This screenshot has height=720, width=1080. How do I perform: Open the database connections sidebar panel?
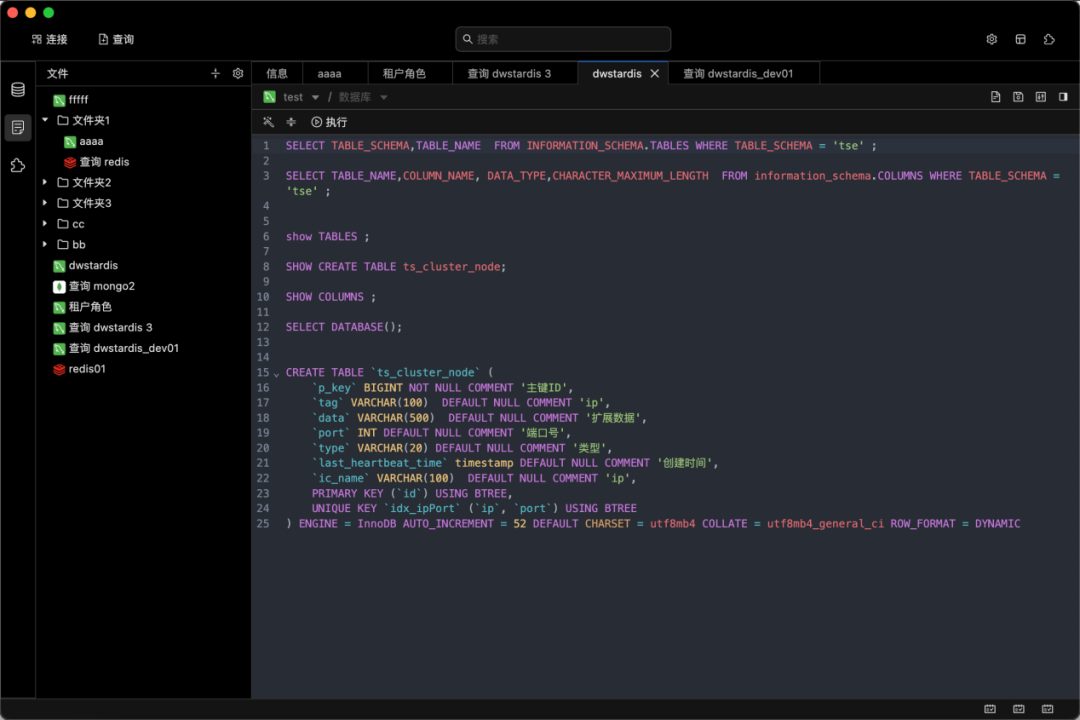(x=18, y=90)
